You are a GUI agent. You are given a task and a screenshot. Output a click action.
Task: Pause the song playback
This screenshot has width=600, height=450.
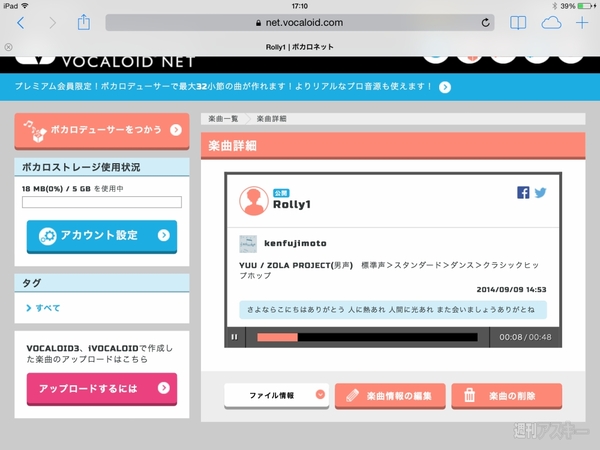(235, 337)
